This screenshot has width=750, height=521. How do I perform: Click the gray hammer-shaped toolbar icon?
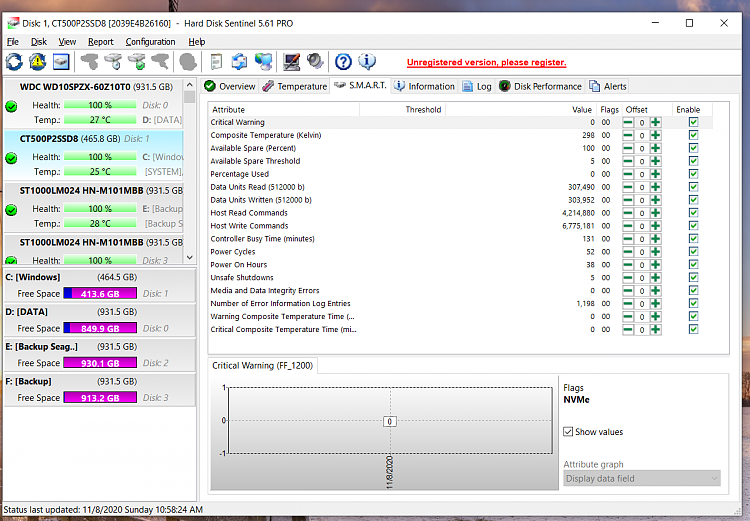pyautogui.click(x=89, y=62)
